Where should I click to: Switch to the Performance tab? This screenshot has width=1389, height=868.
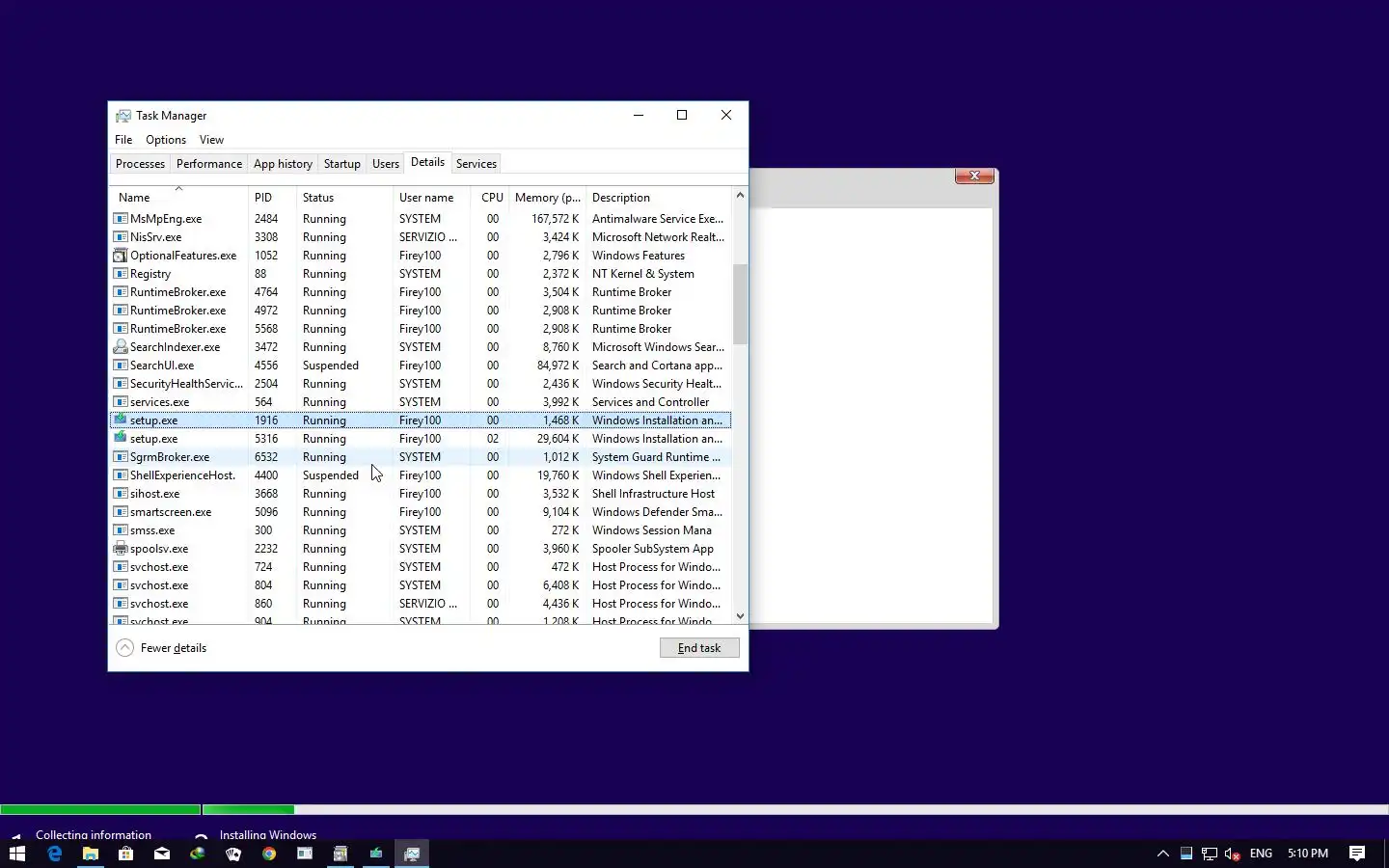tap(209, 164)
